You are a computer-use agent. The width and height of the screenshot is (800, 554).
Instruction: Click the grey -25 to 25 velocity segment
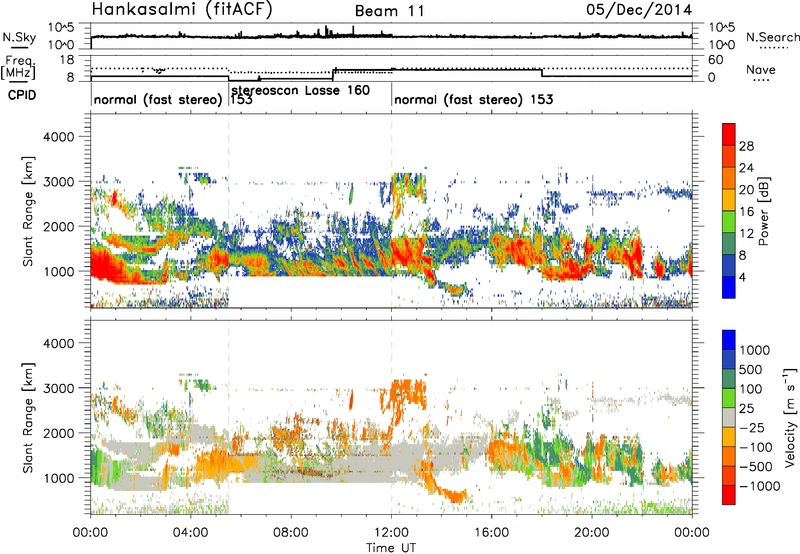[x=729, y=417]
